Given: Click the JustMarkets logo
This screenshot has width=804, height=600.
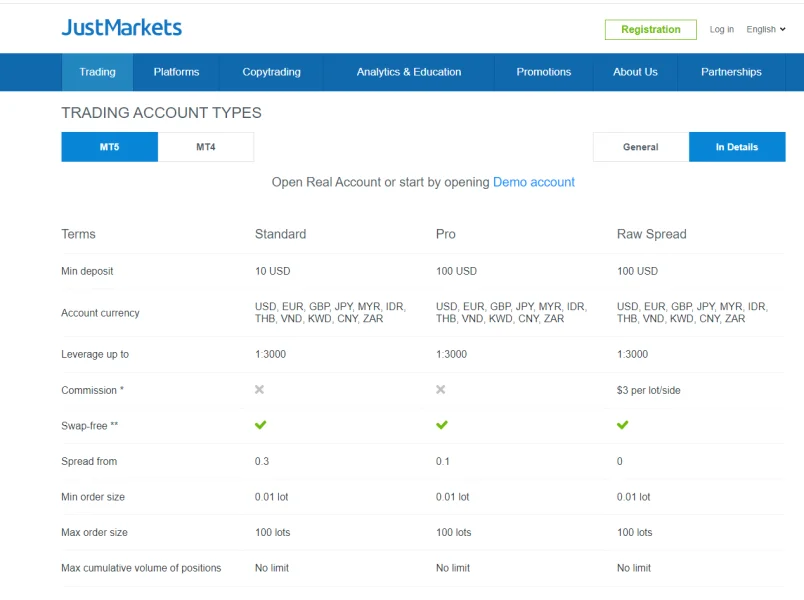Looking at the screenshot, I should pos(121,28).
